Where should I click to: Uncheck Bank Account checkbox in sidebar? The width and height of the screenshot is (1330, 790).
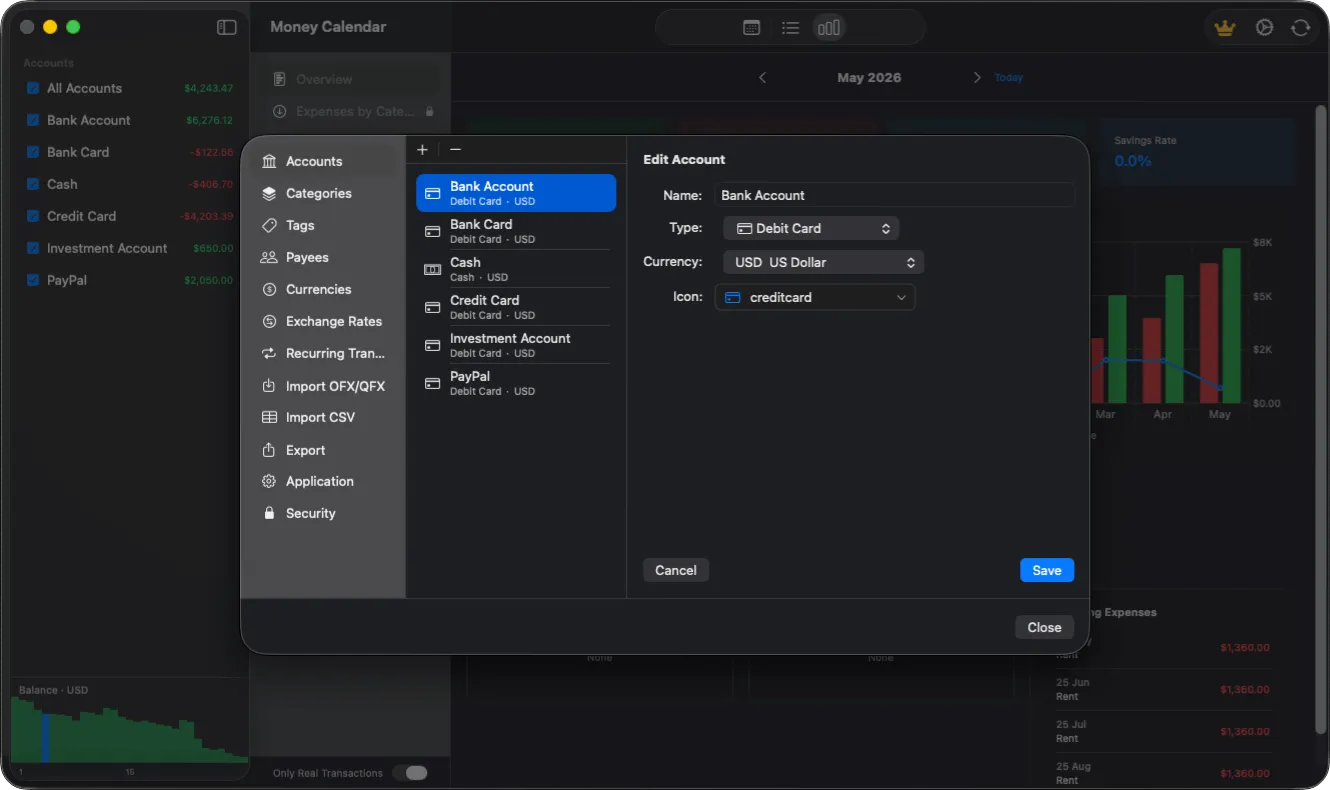point(33,120)
